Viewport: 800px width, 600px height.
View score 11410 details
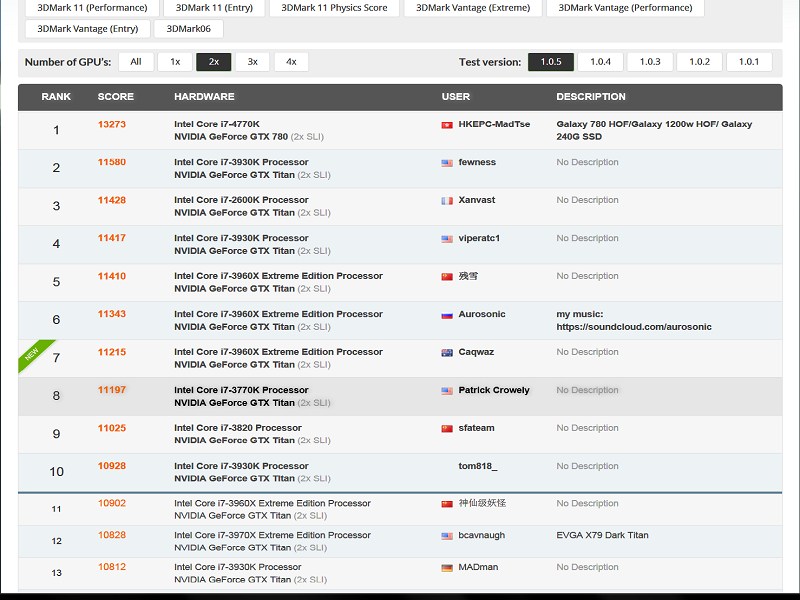112,276
